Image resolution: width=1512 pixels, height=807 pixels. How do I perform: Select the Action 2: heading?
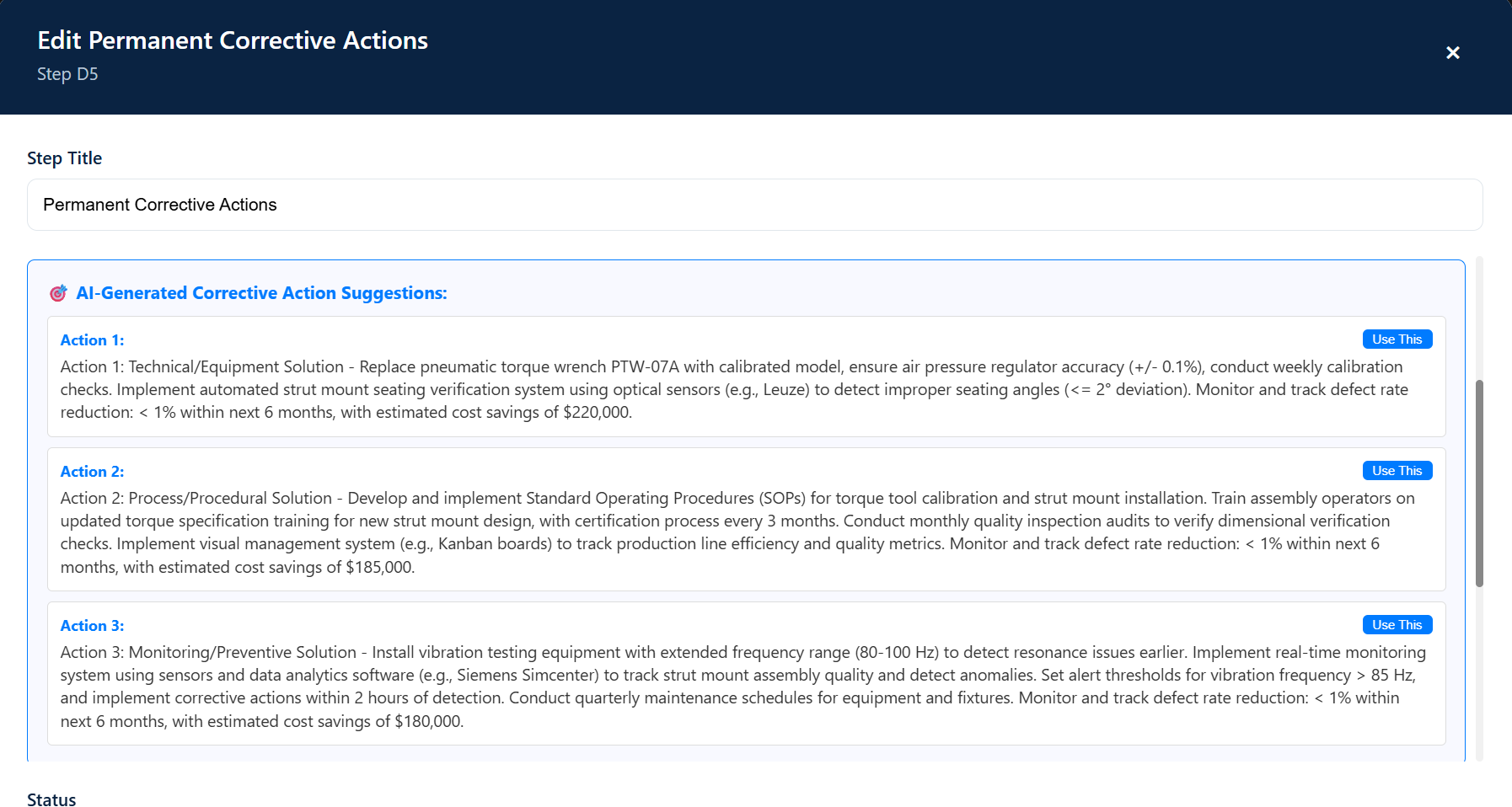point(92,472)
